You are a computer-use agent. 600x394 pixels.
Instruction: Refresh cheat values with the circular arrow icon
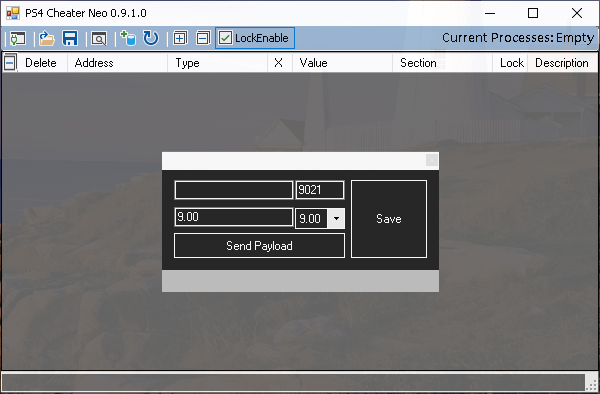[x=151, y=38]
